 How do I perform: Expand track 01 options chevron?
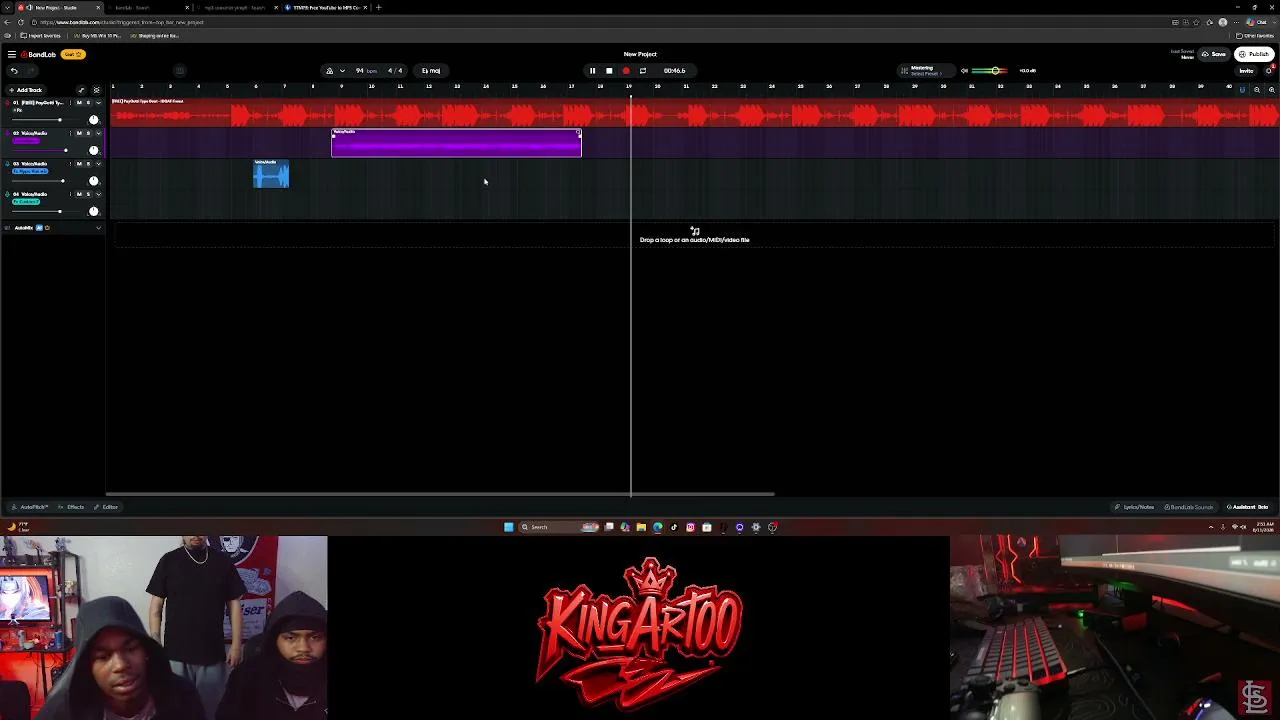click(x=98, y=103)
